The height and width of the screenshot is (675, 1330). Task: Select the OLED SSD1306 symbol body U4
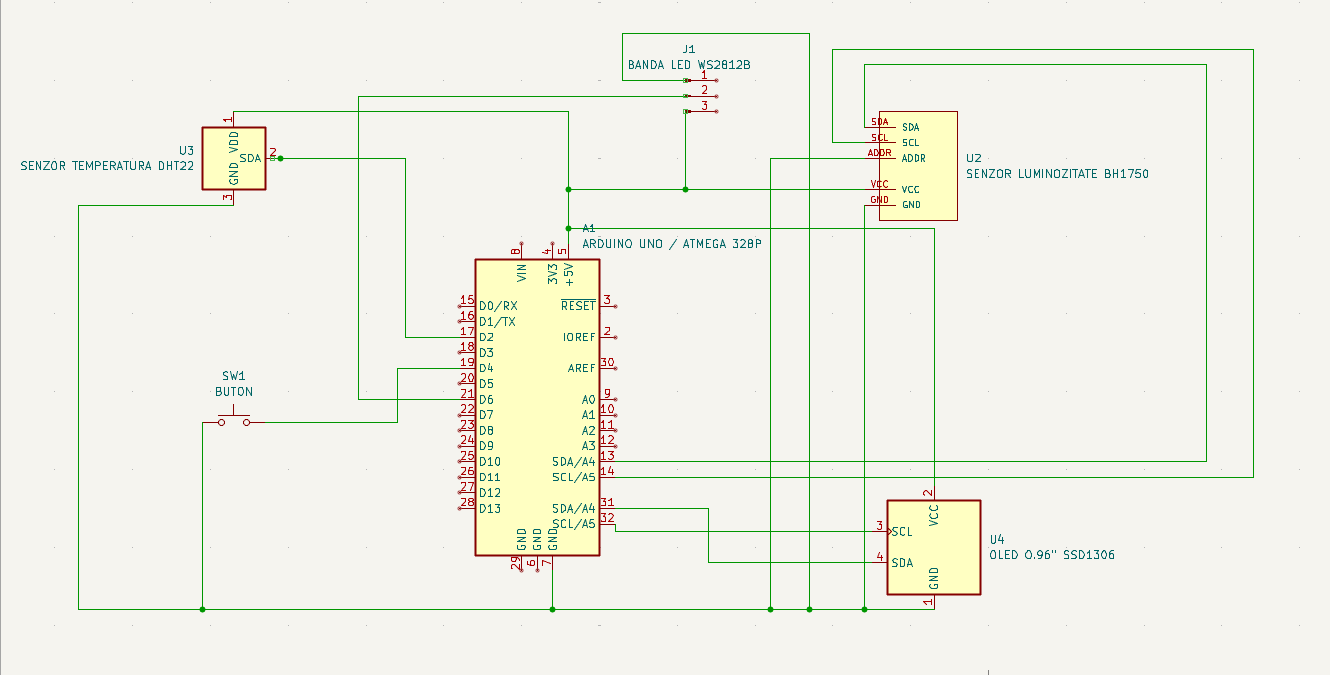point(934,547)
